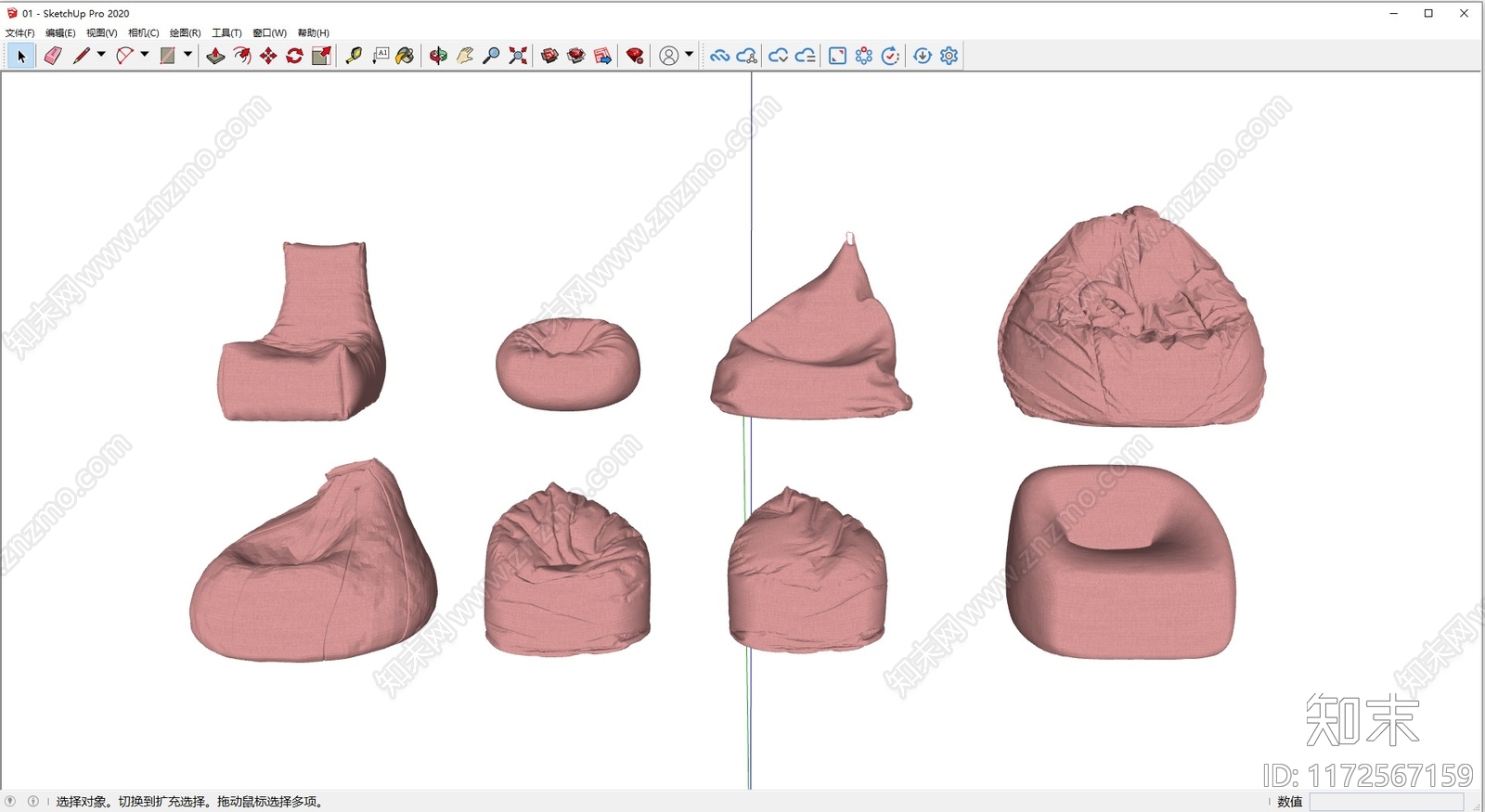
Task: Select the Move tool
Action: click(x=268, y=56)
